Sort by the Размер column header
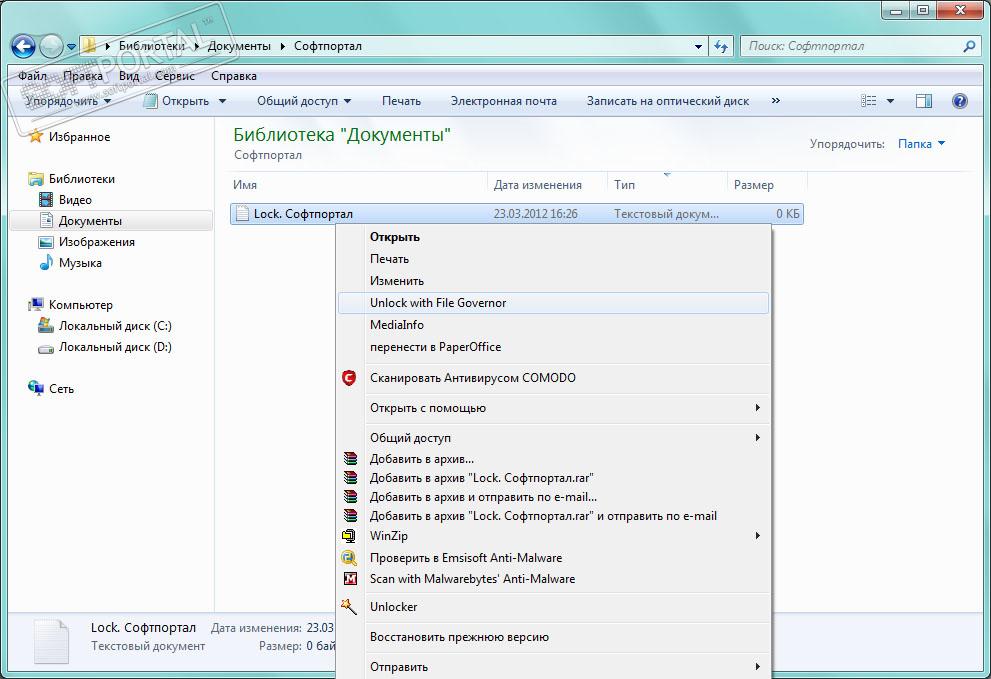Image resolution: width=991 pixels, height=679 pixels. (753, 185)
